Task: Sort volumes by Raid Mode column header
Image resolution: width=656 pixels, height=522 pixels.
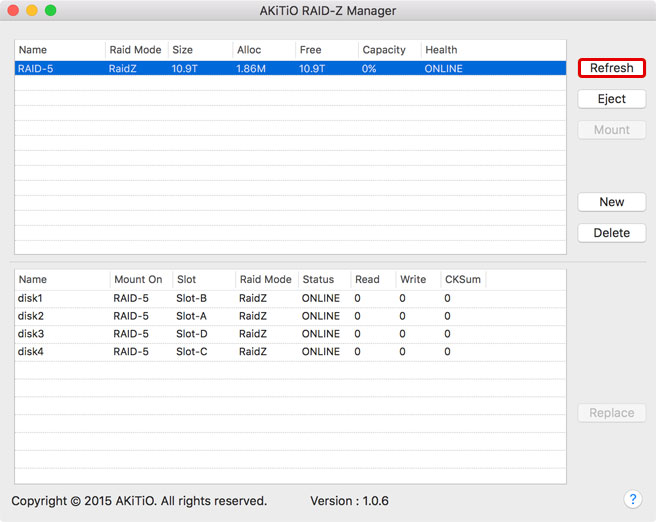Action: pos(135,50)
